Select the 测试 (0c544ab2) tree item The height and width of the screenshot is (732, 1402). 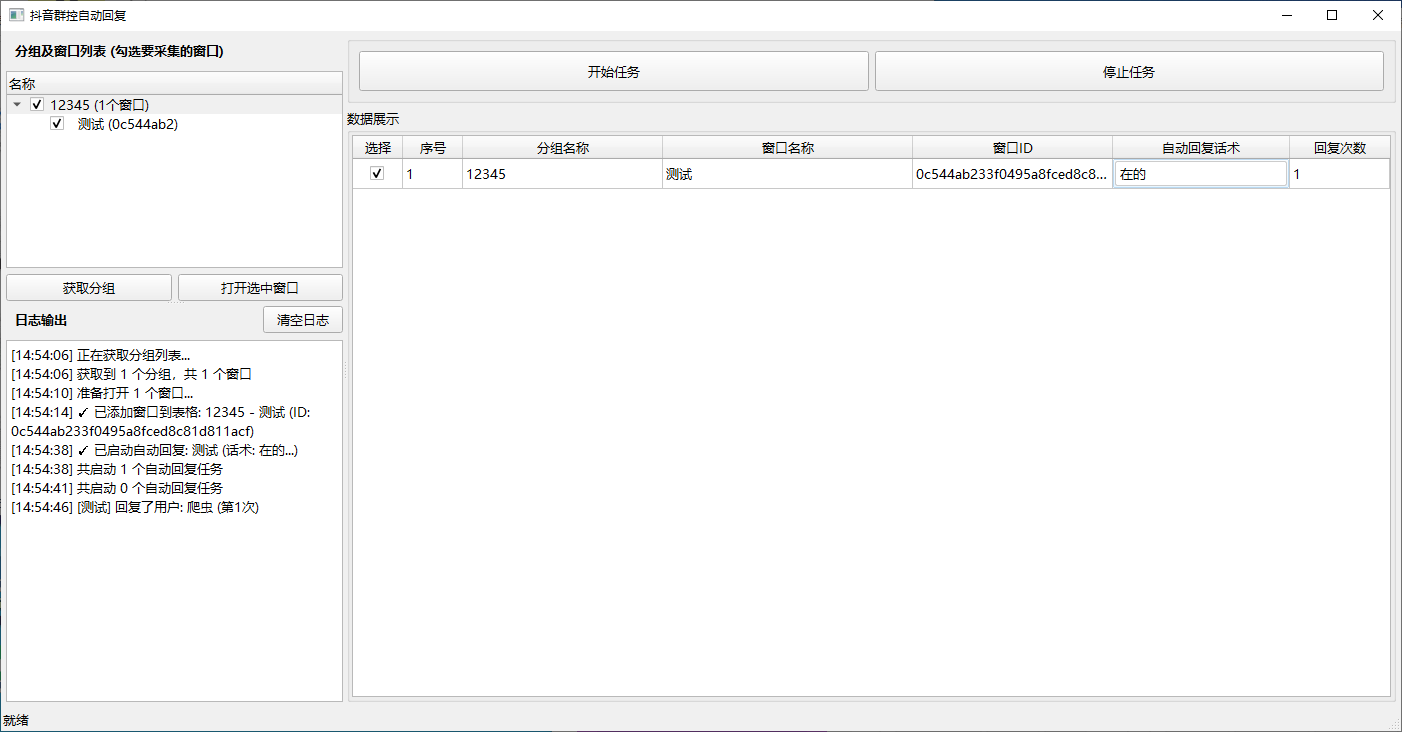[128, 124]
